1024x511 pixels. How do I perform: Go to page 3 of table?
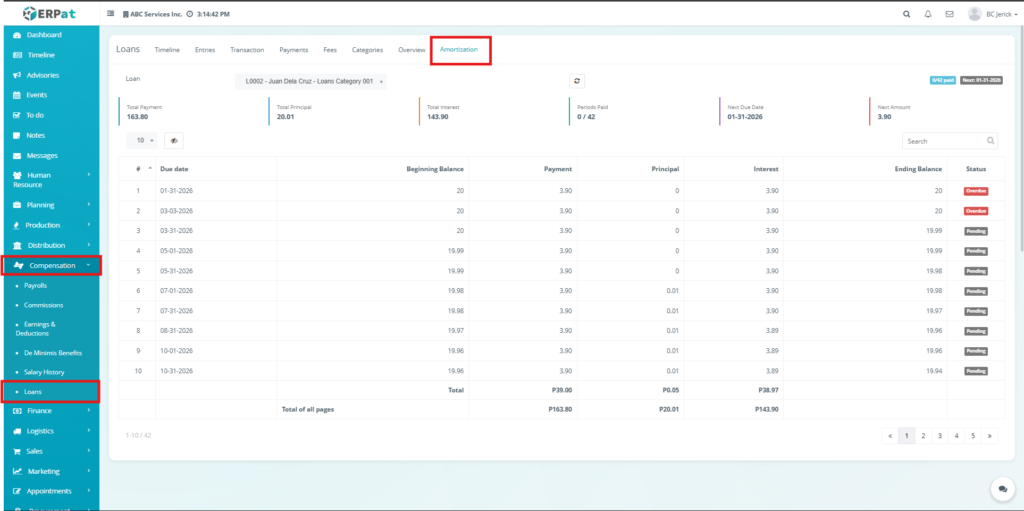(x=939, y=436)
